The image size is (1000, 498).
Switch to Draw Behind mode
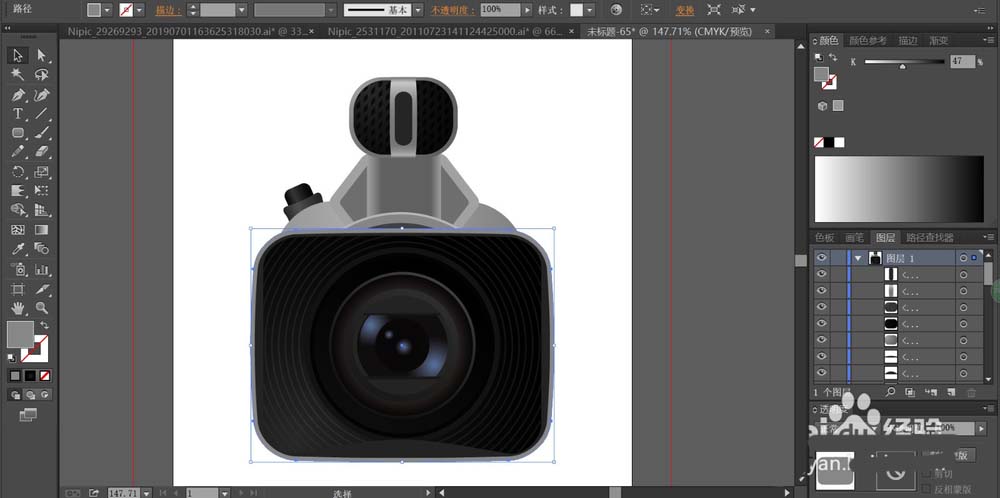[x=29, y=395]
